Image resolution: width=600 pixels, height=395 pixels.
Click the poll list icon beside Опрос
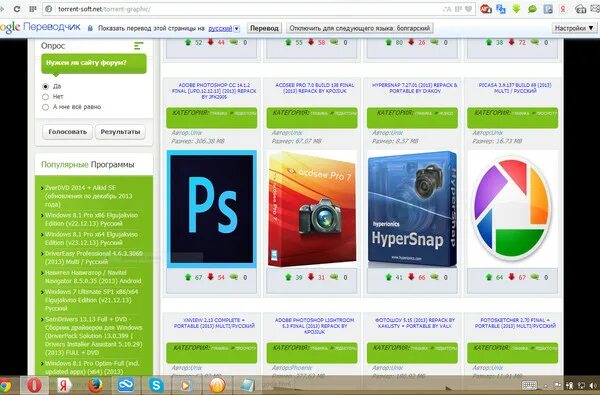click(x=139, y=46)
